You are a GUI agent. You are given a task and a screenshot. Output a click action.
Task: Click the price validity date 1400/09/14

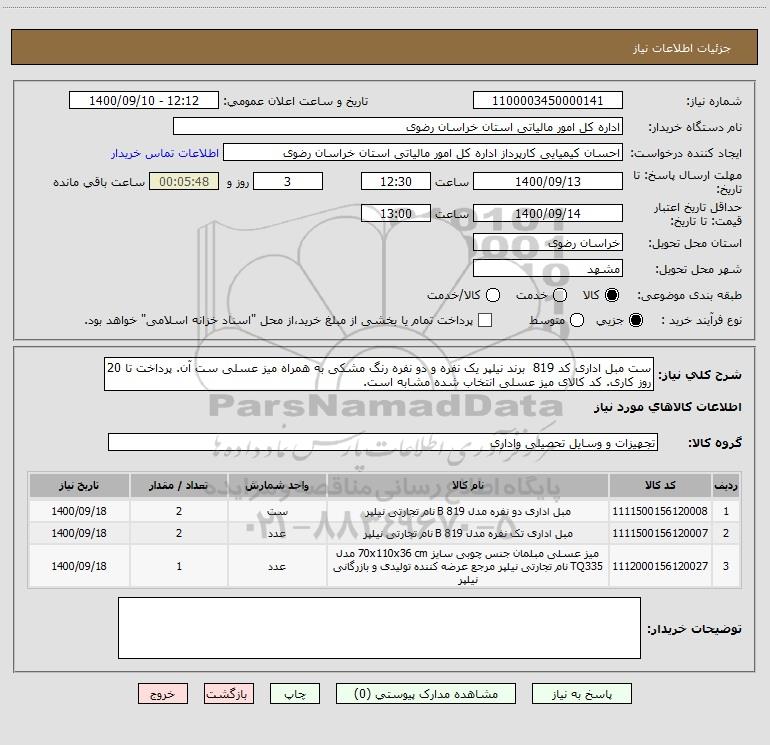(x=548, y=213)
